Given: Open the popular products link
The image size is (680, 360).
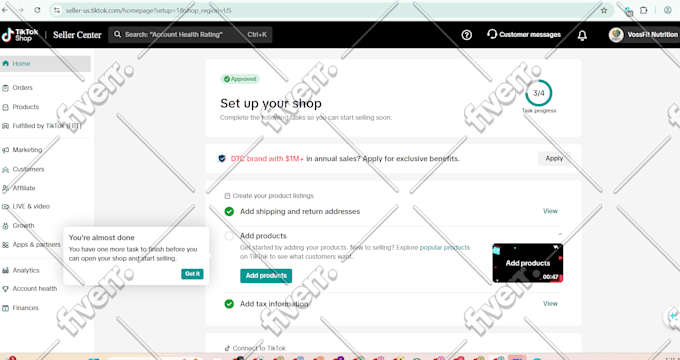Looking at the screenshot, I should click(445, 248).
